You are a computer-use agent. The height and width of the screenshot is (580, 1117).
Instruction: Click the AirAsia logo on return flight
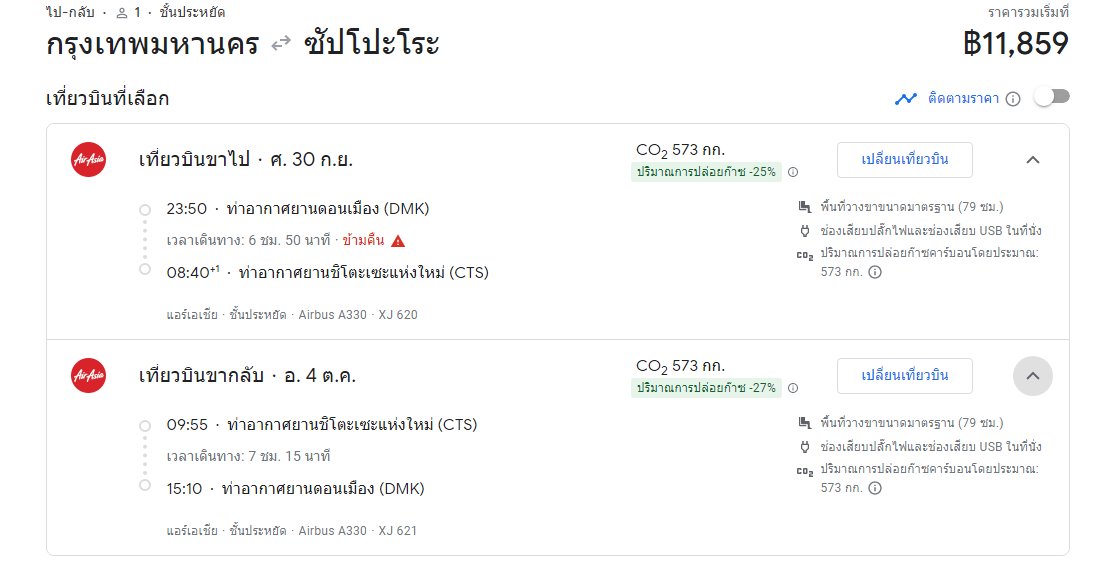click(89, 376)
